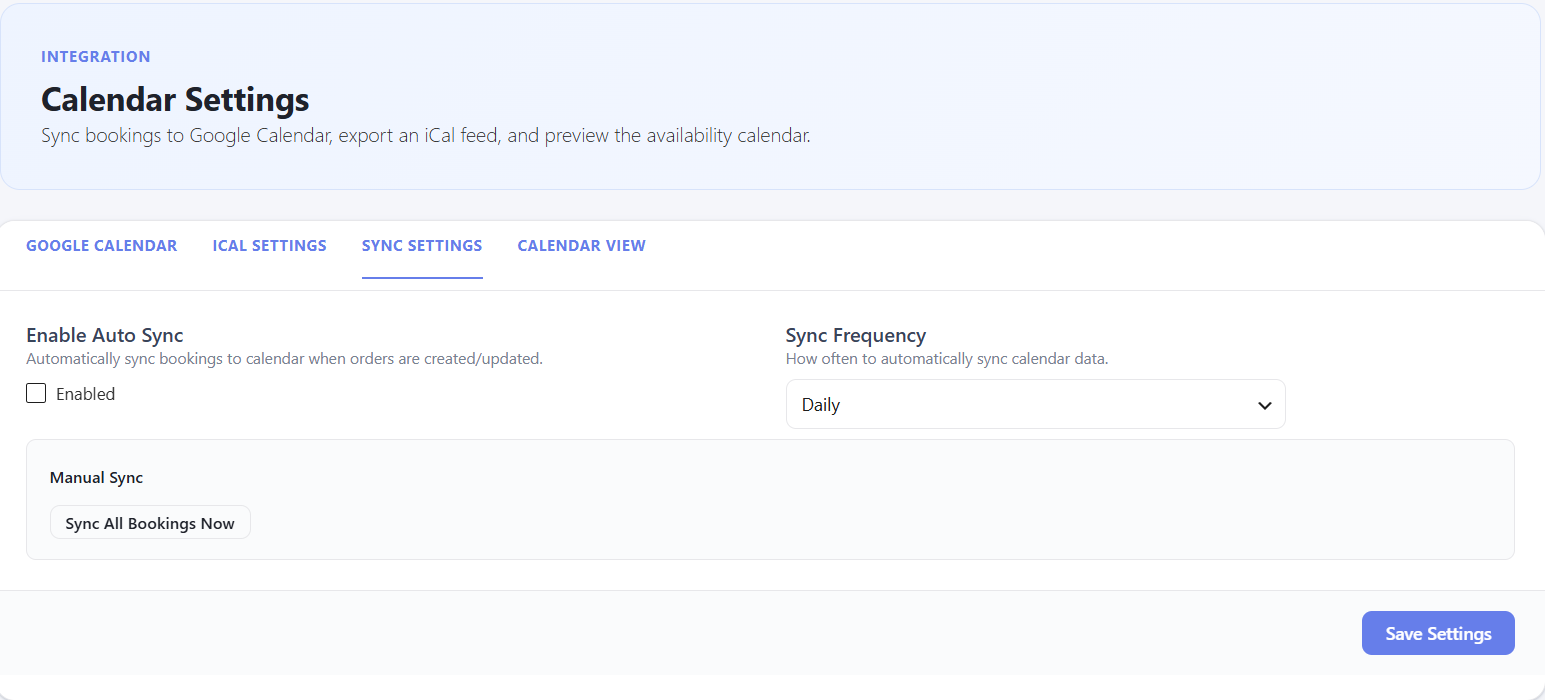Click the 'Enabled' checkbox label text

tap(85, 394)
